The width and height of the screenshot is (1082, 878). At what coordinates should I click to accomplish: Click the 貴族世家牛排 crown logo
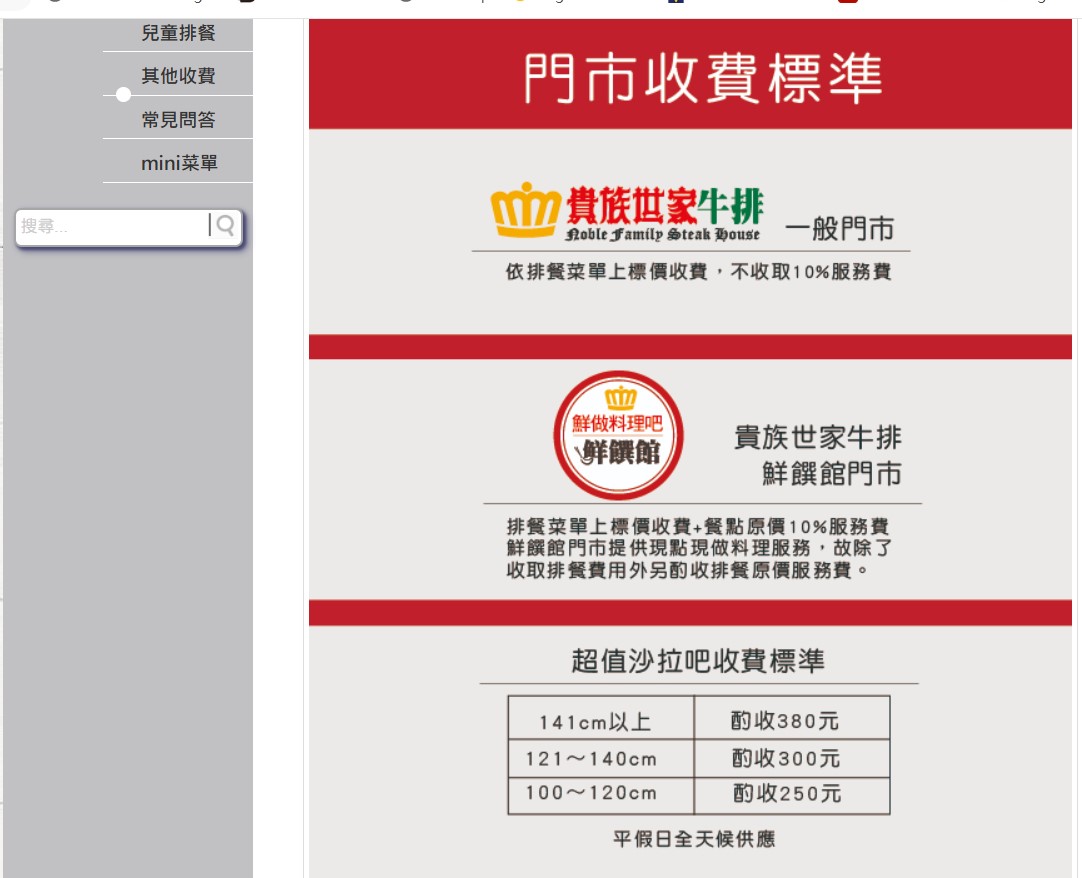click(627, 213)
